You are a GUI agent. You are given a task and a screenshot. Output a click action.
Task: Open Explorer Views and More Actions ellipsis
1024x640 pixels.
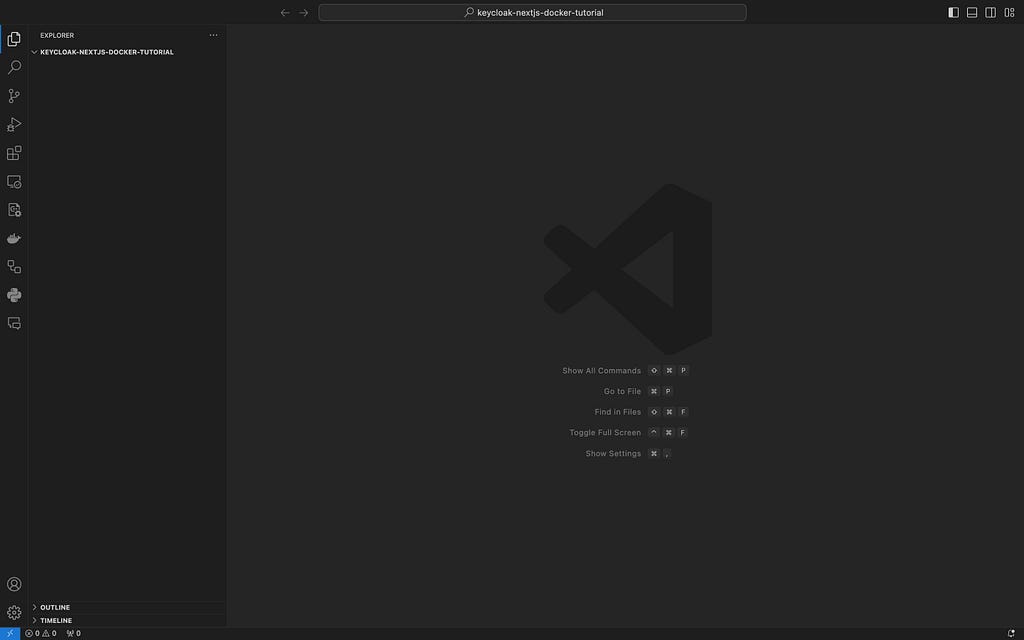coord(214,35)
